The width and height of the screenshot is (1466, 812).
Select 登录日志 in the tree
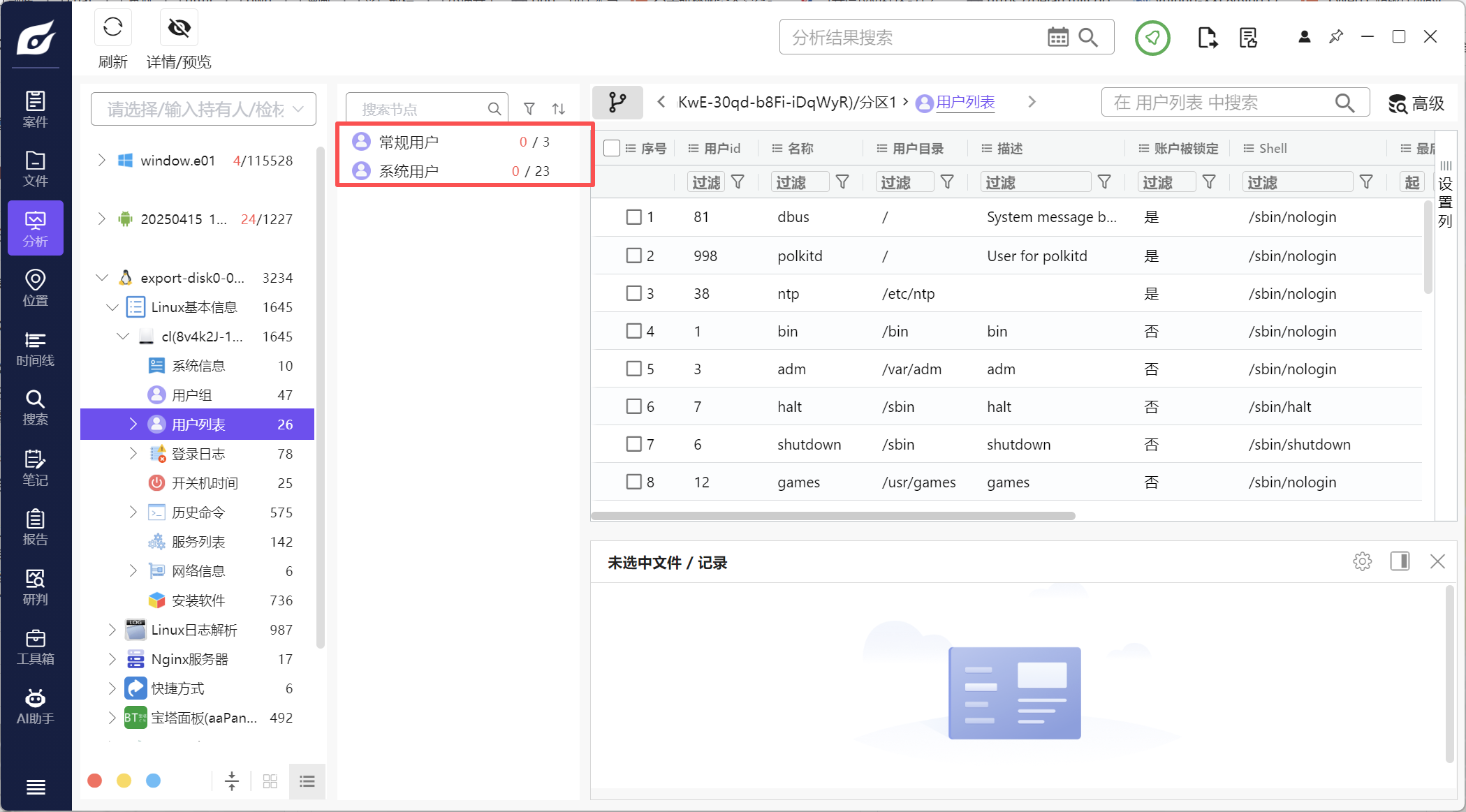click(198, 454)
